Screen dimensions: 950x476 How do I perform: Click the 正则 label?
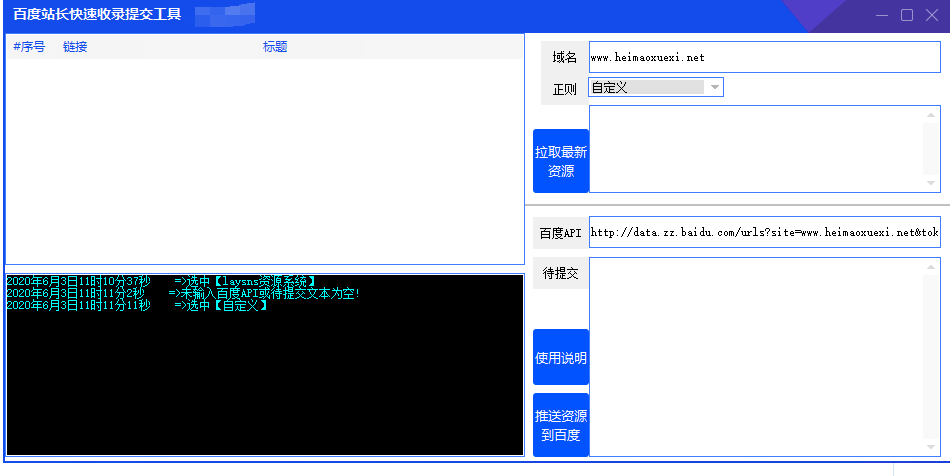pos(565,90)
